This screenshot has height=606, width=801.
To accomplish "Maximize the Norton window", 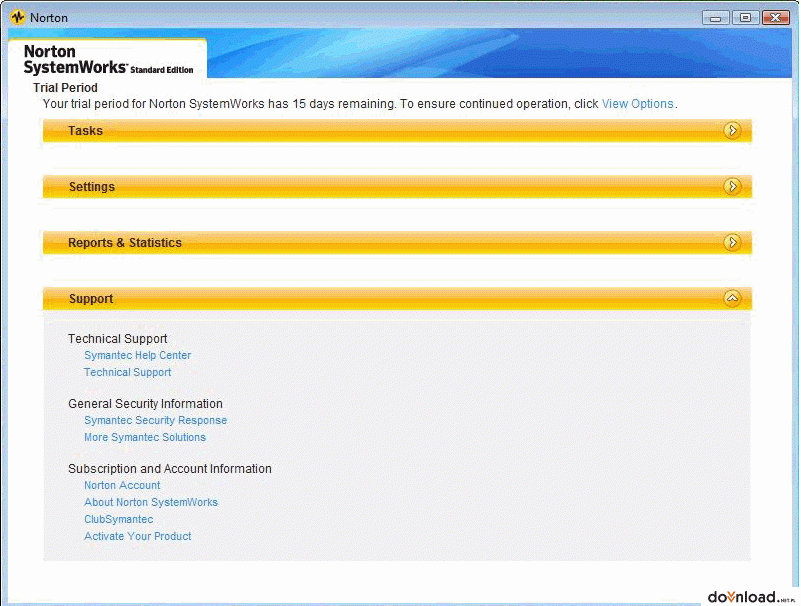I will tap(745, 18).
